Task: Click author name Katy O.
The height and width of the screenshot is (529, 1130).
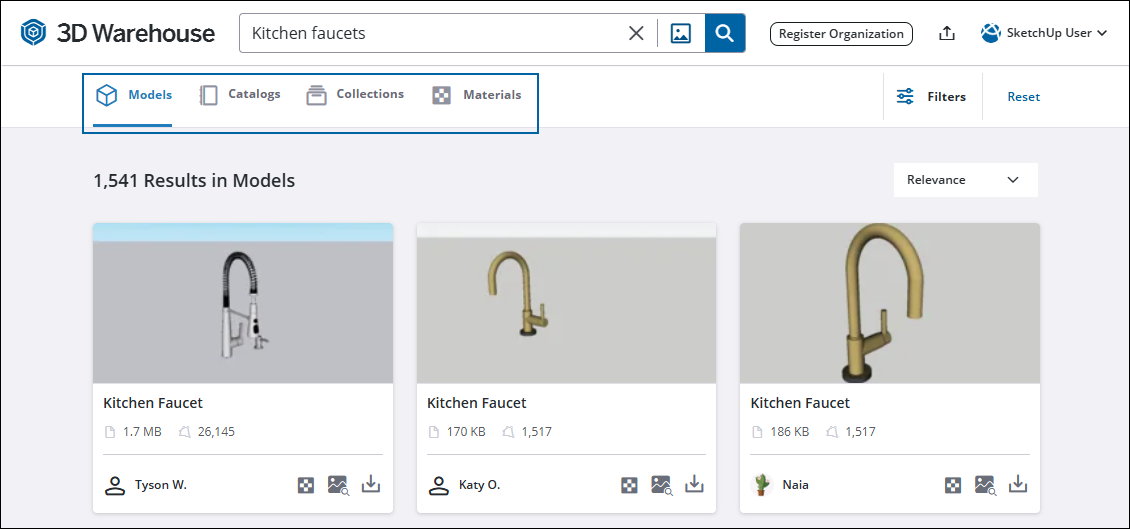Action: pos(479,485)
